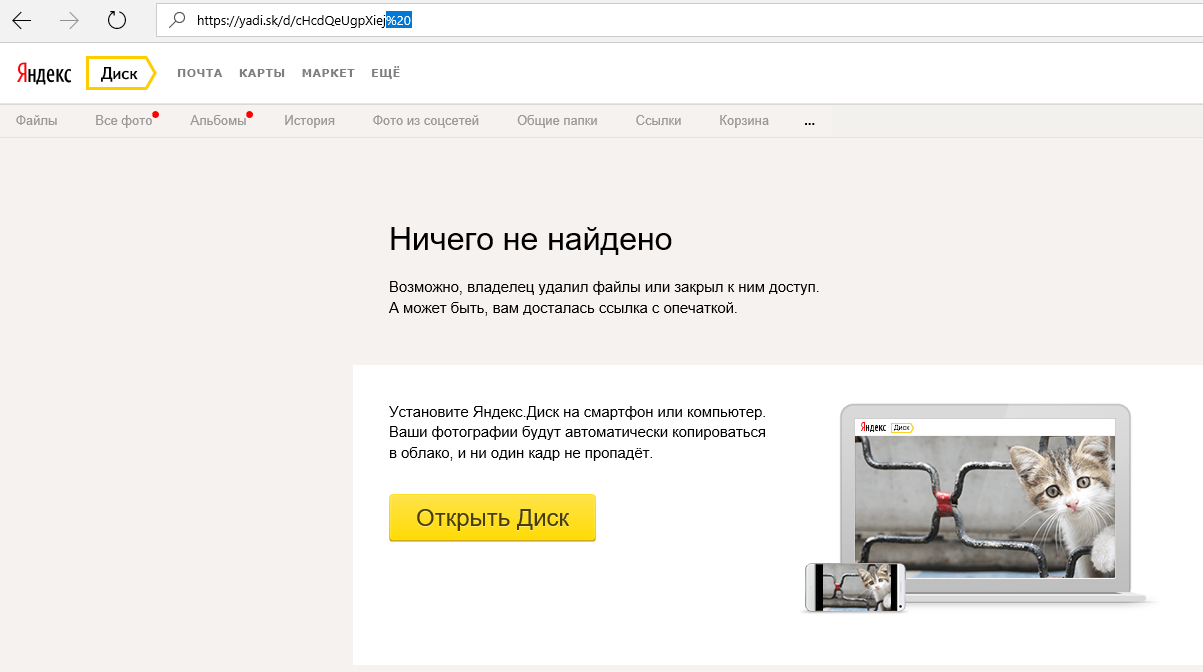Click the yellow Открыть Диск button
This screenshot has width=1203, height=672.
pyautogui.click(x=492, y=518)
